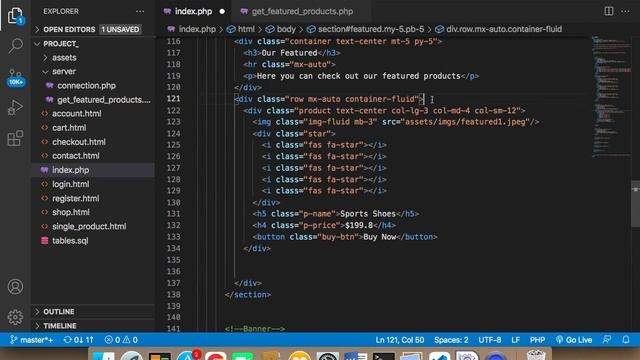Viewport: 640px width, 360px height.
Task: Synchronize changes in status bar
Action: 78,340
